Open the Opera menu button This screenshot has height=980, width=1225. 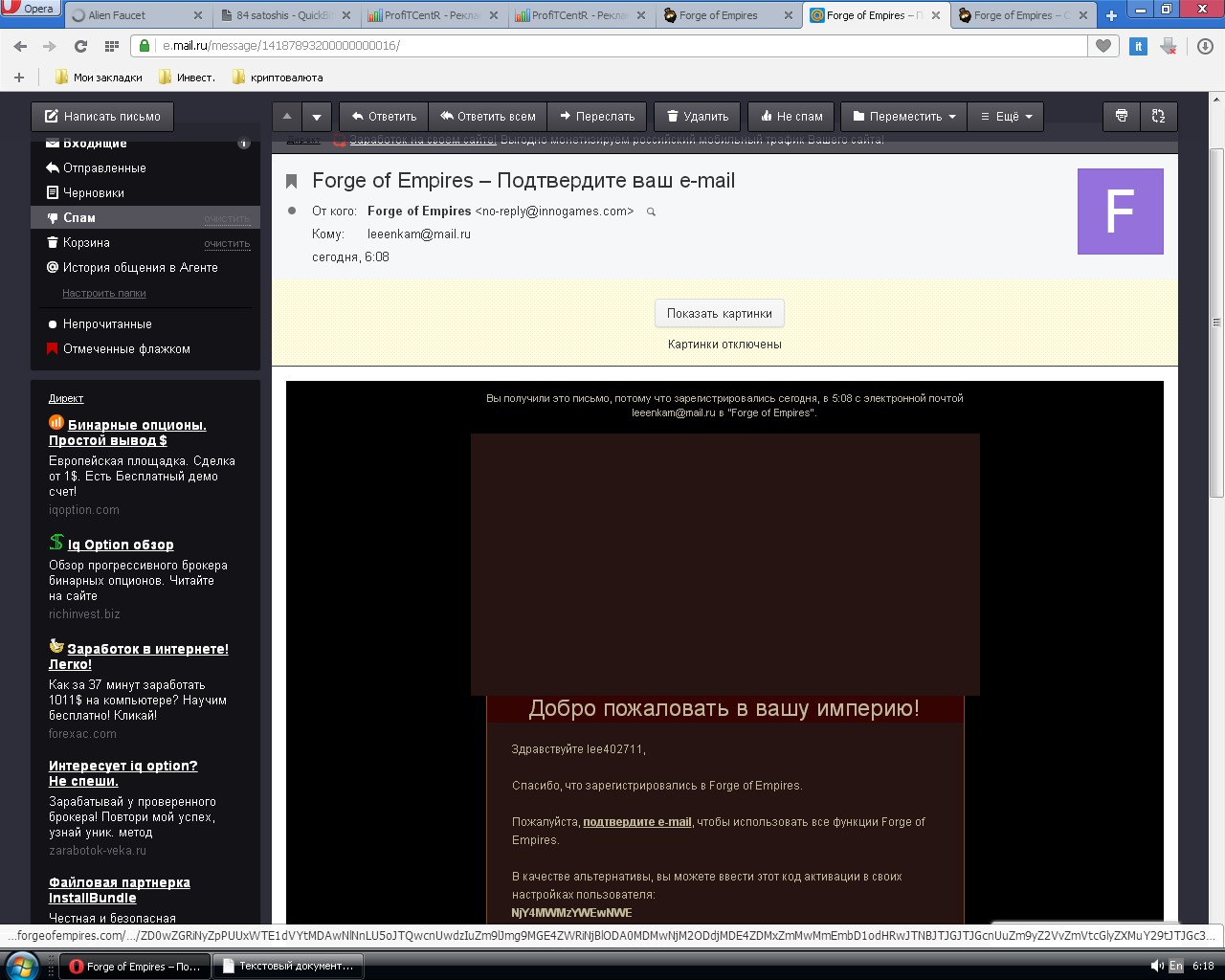29,8
